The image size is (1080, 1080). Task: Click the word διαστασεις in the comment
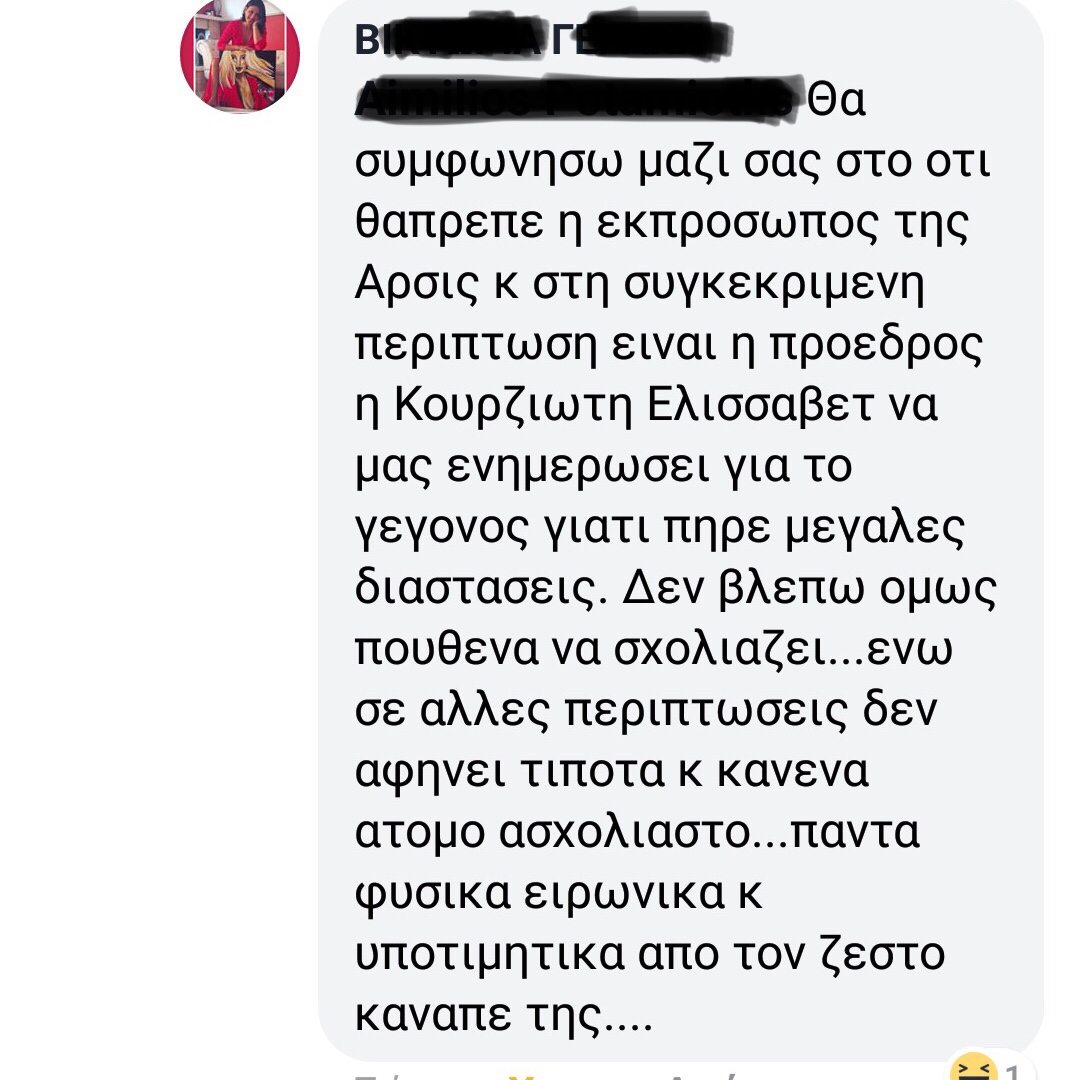tap(481, 588)
